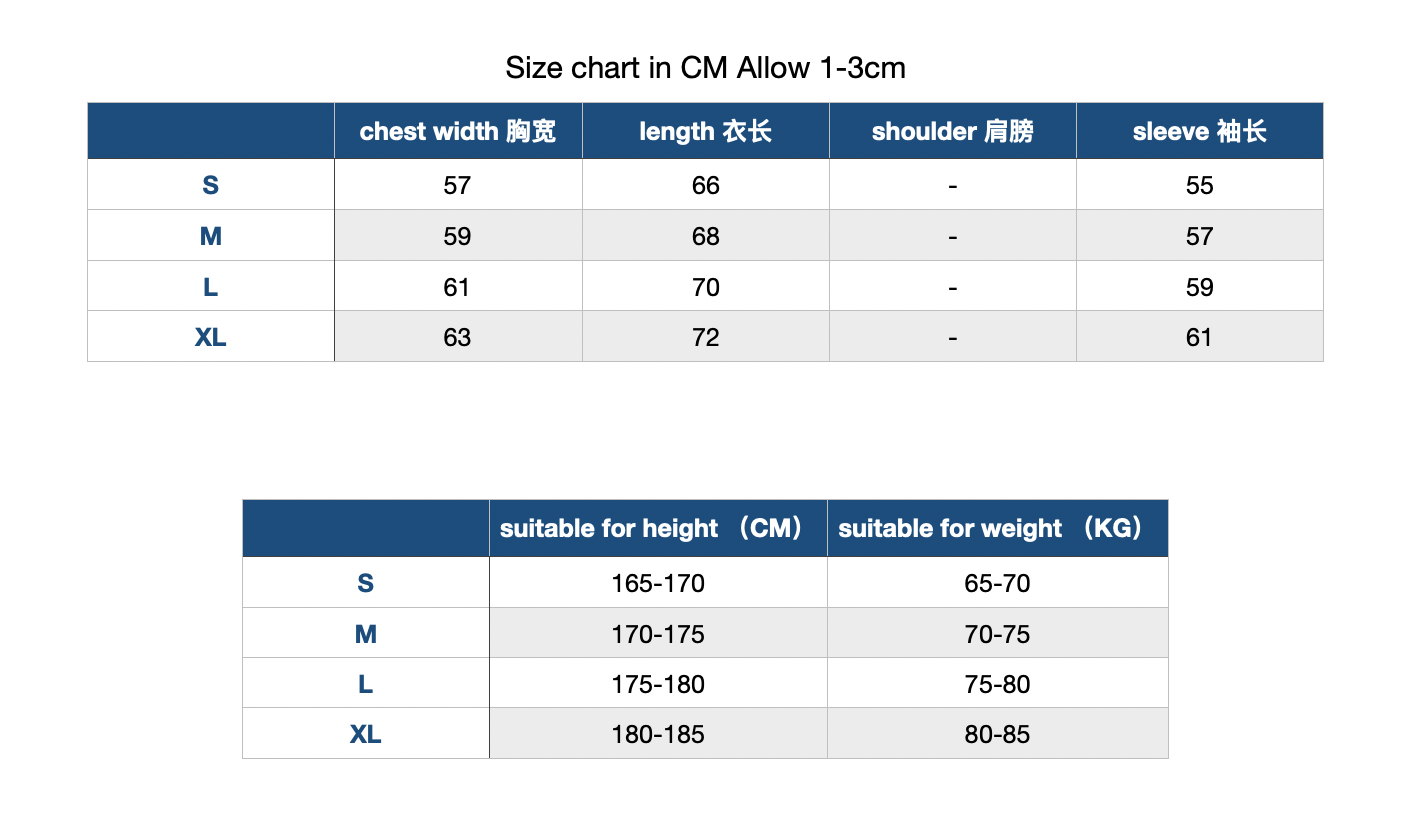Click the Size chart in CM title
The height and width of the screenshot is (830, 1416).
tap(706, 68)
